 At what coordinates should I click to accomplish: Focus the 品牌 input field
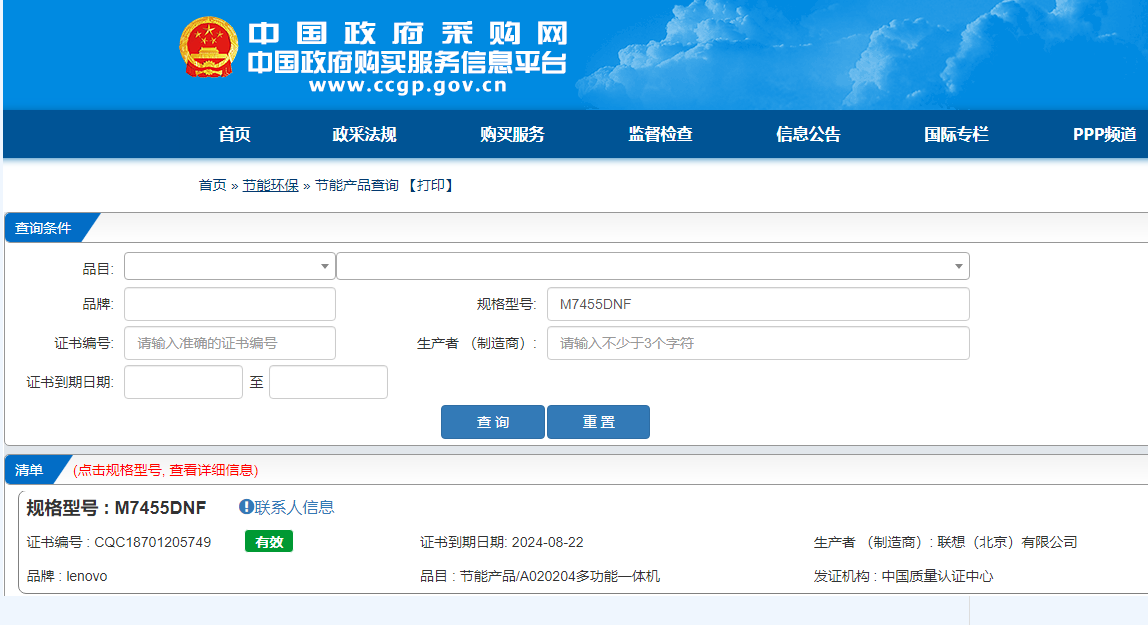230,304
